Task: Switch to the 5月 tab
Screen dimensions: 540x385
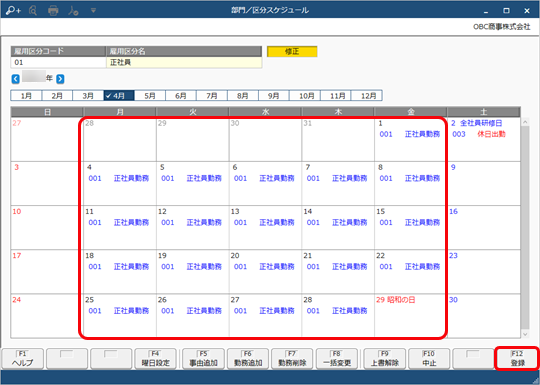Action: (x=150, y=95)
